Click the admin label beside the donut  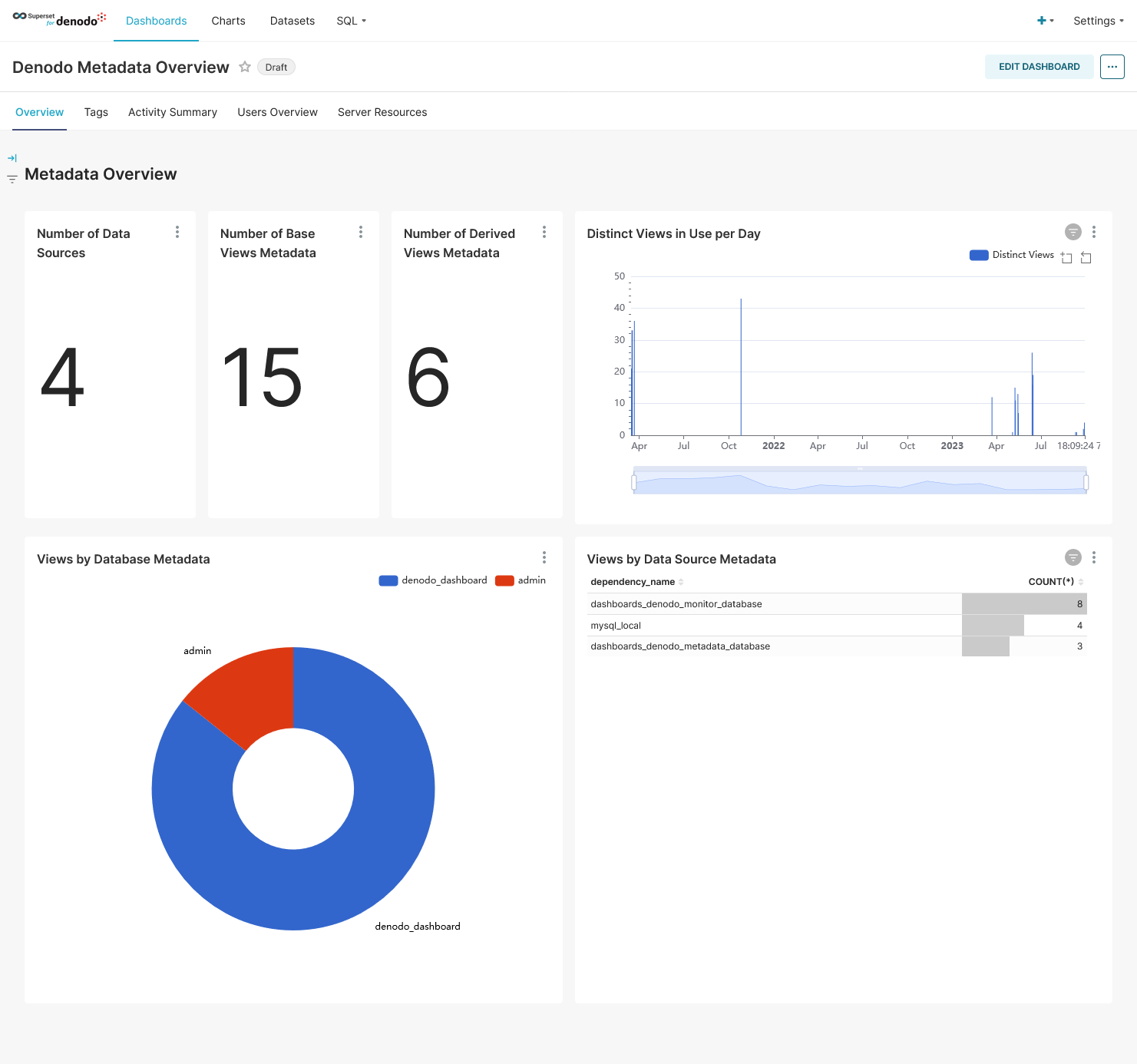(197, 651)
